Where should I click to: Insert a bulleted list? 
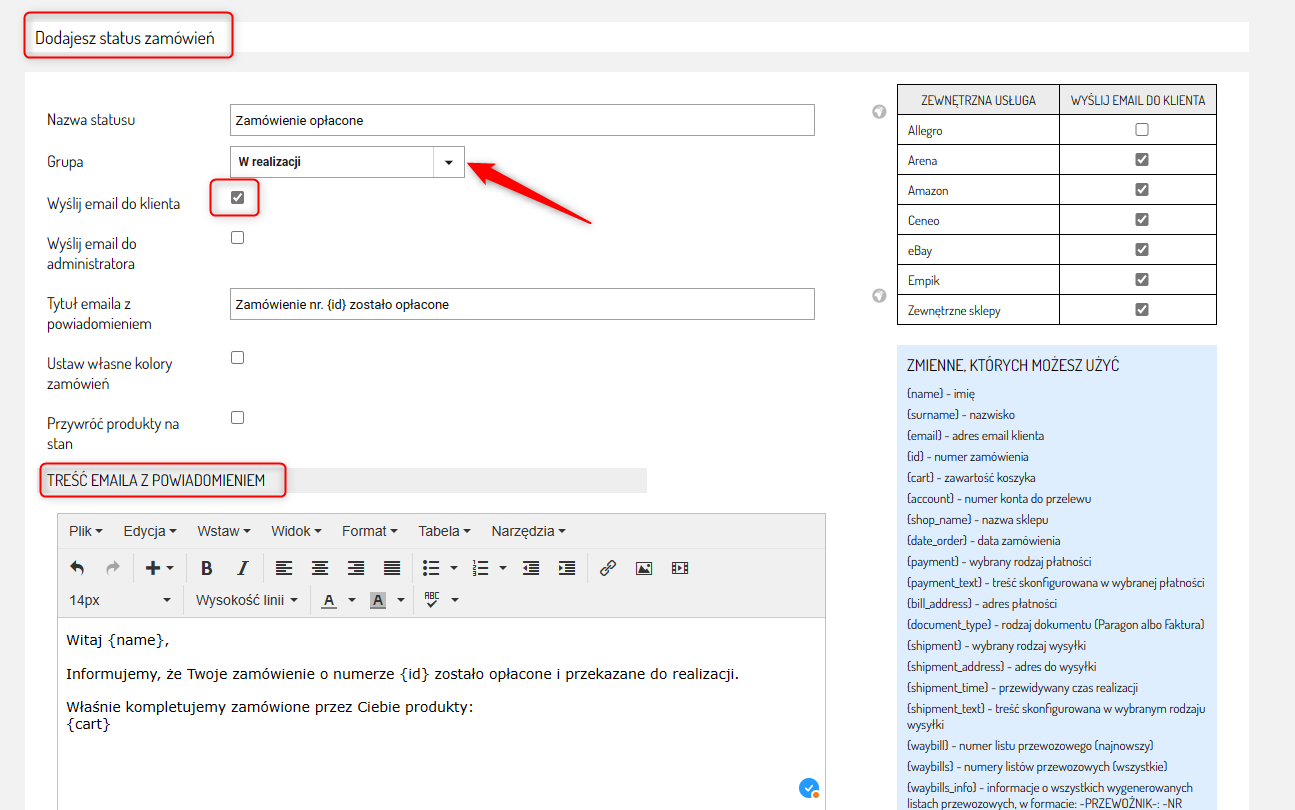[x=431, y=568]
